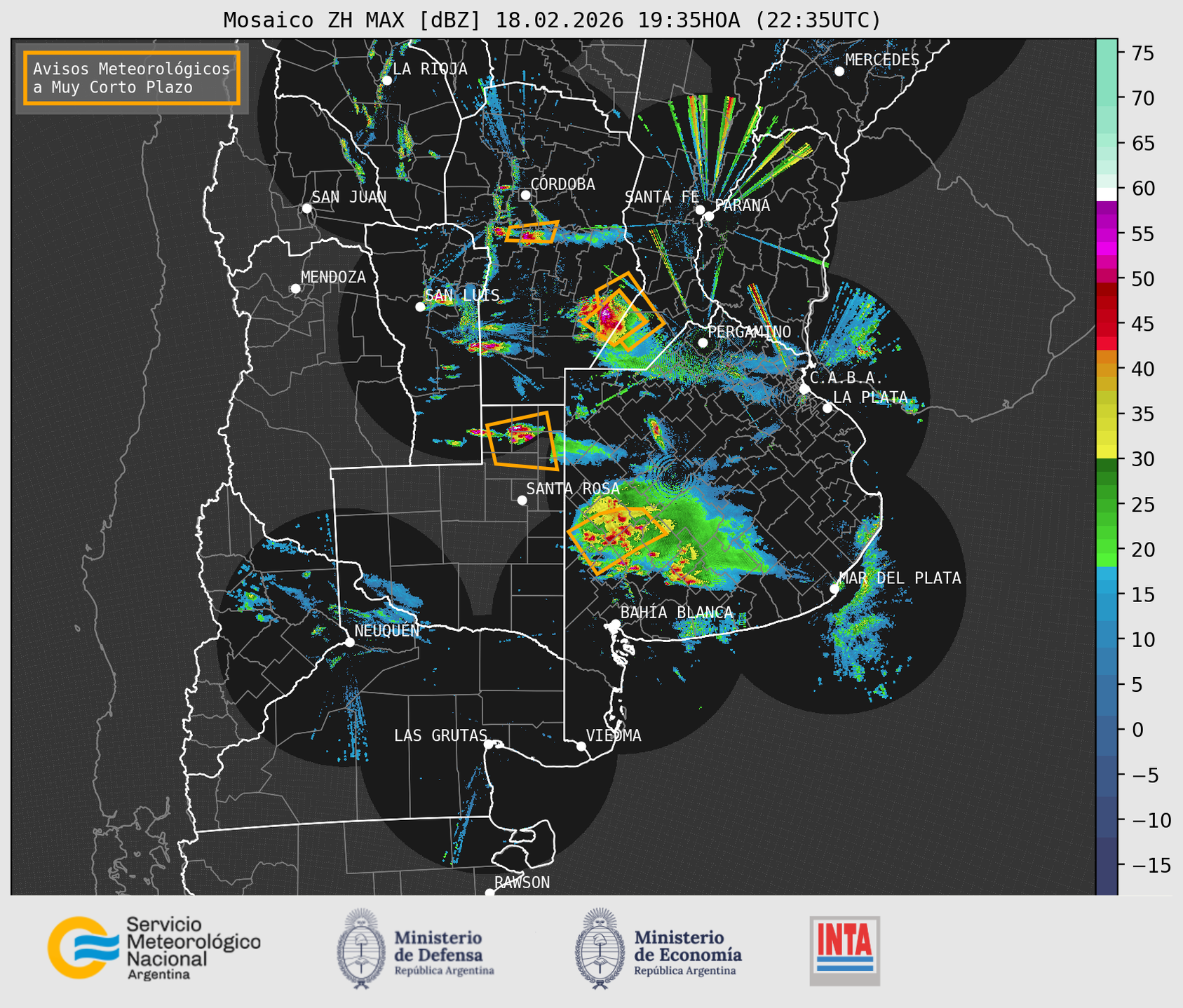Click the white dot marking Mercedes

(839, 71)
